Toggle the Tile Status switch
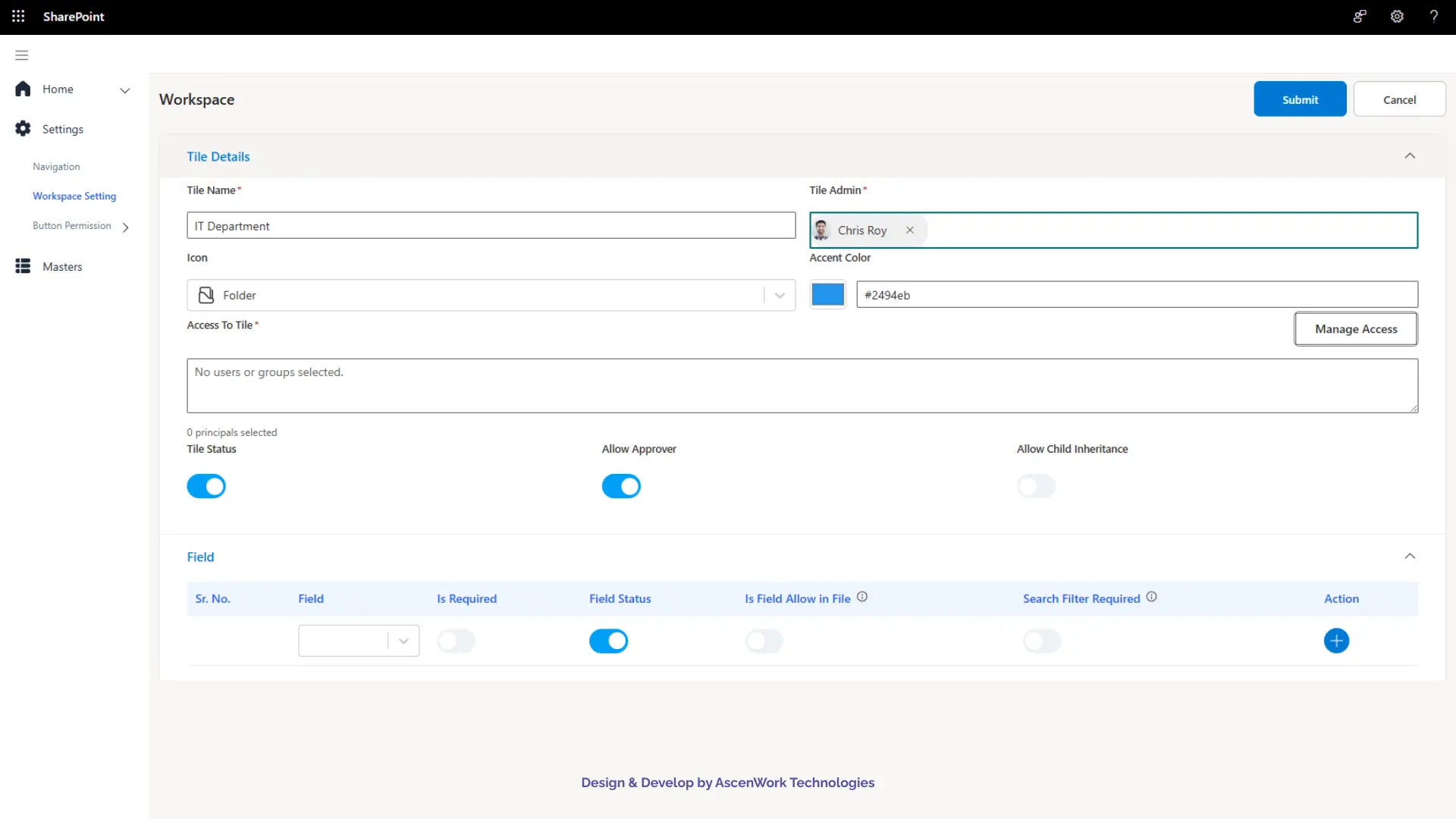The image size is (1456, 819). click(x=206, y=486)
